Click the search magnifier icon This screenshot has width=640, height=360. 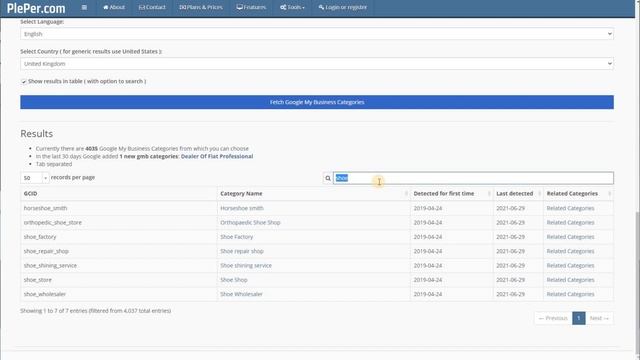(x=328, y=178)
